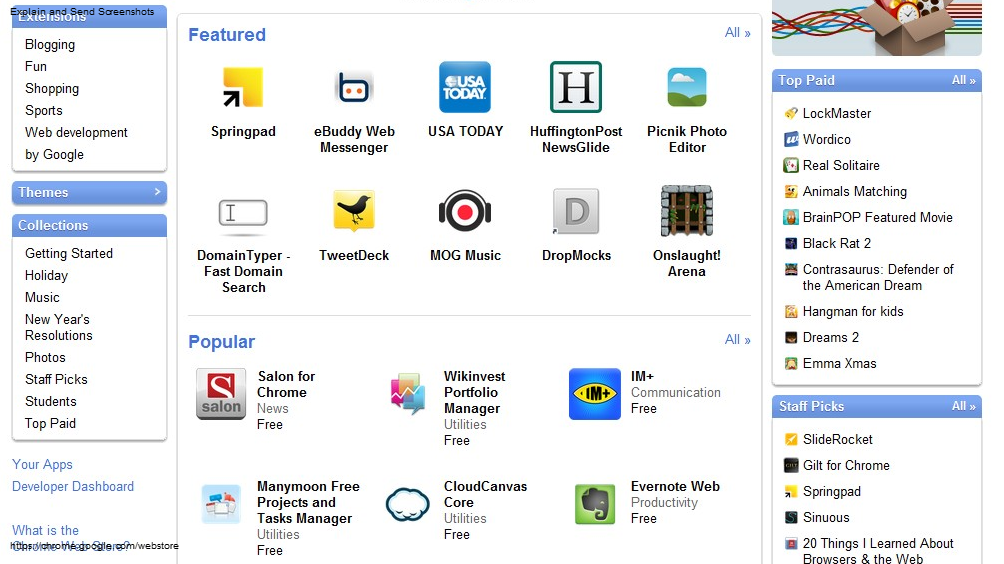This screenshot has height=564, width=1004.
Task: Select the Web development category
Action: point(76,133)
